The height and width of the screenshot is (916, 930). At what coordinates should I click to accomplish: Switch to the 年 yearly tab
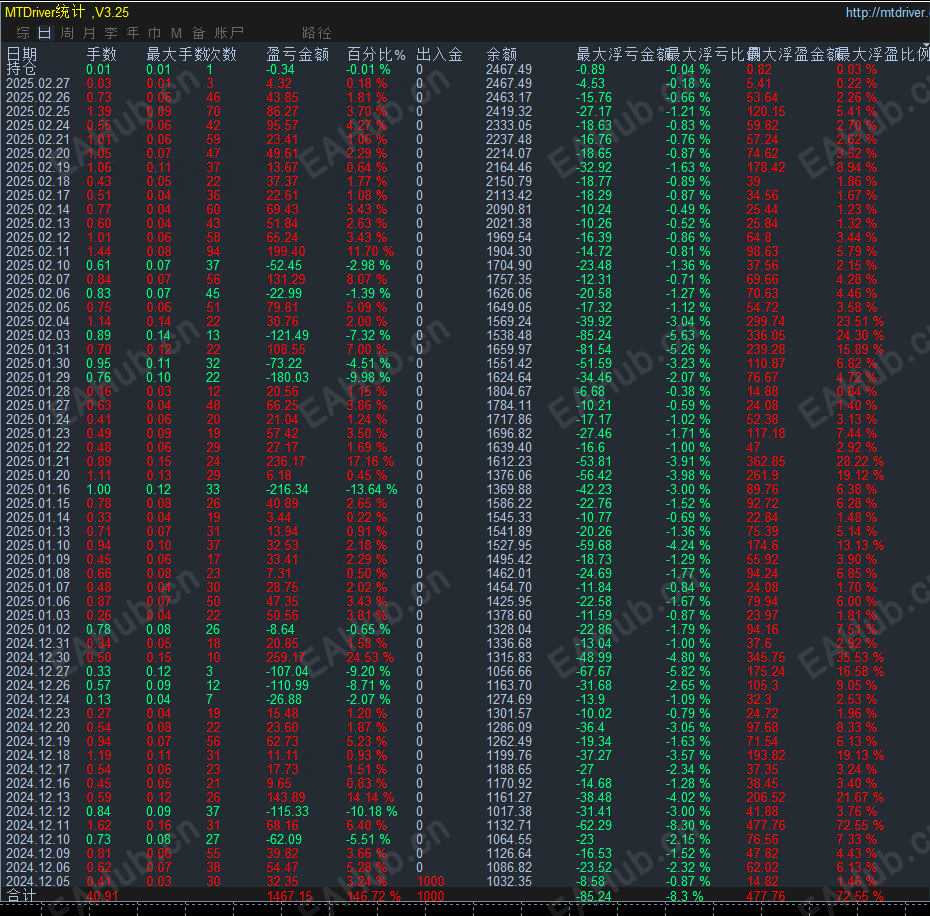(132, 33)
